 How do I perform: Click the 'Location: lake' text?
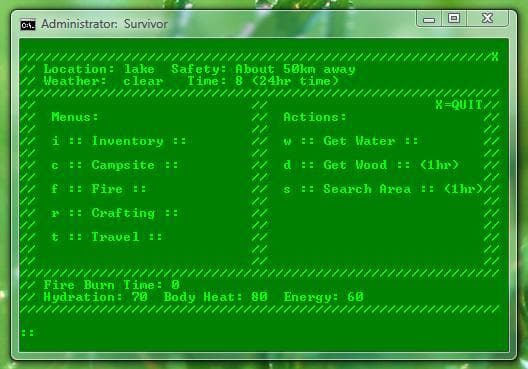point(99,69)
